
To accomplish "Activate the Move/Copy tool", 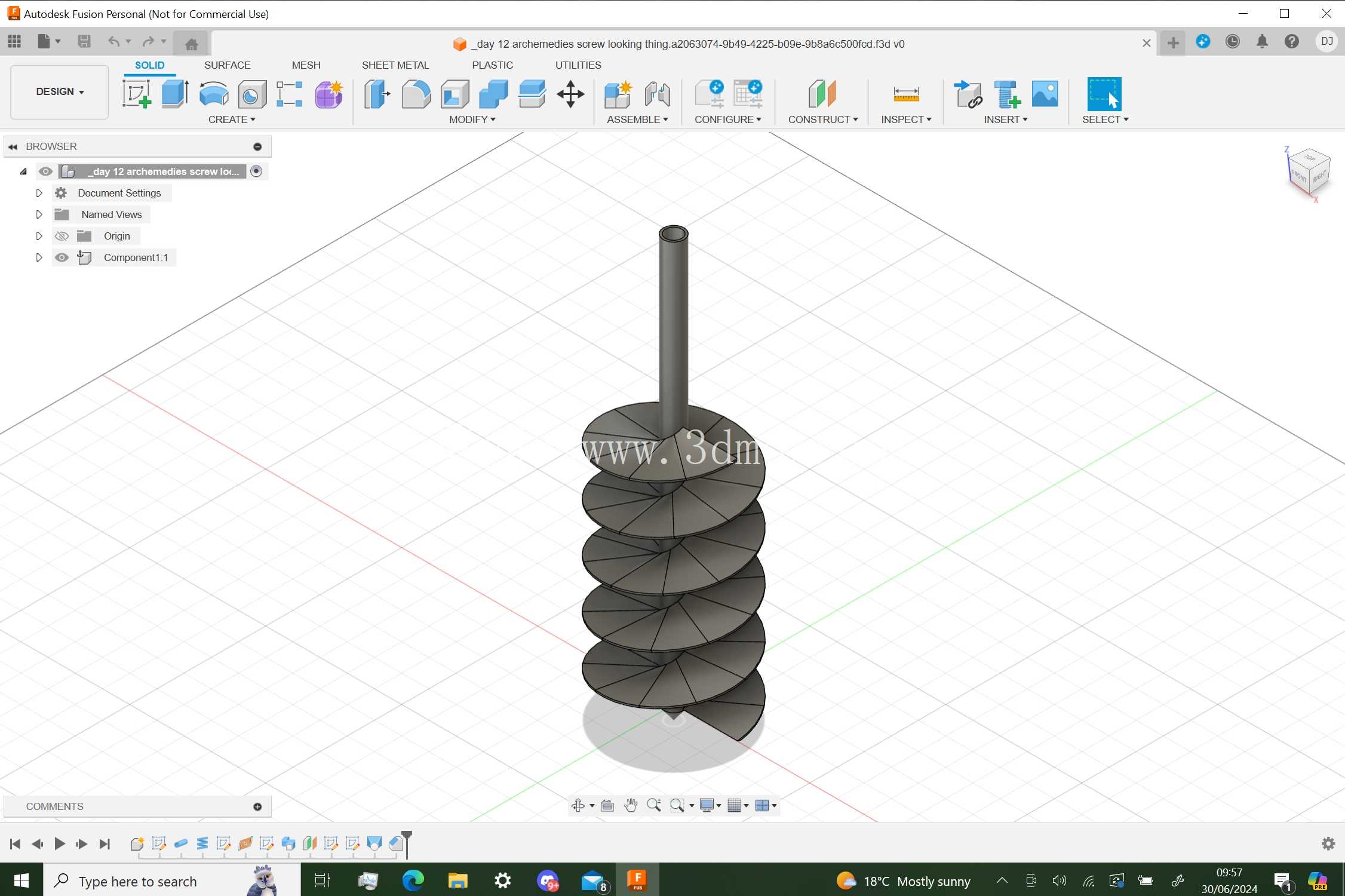I will [x=570, y=94].
